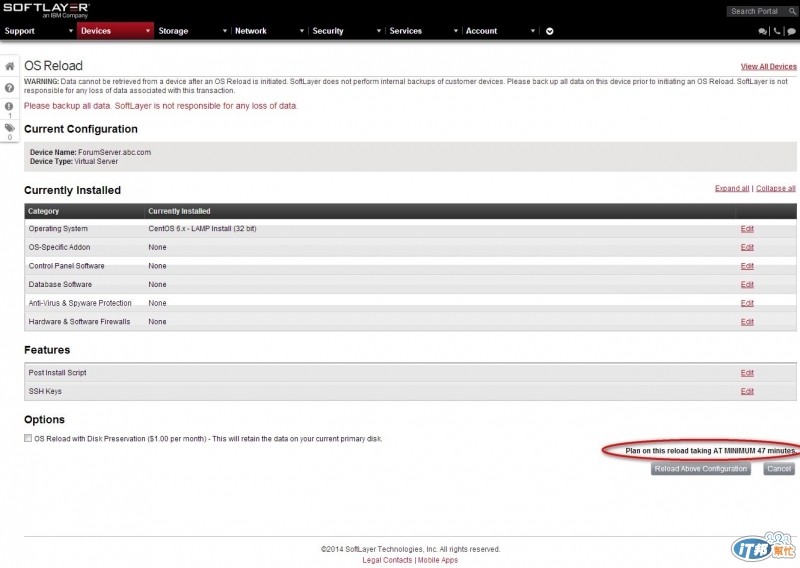Expand the Devices menu arrow
800x568 pixels.
(x=148, y=31)
